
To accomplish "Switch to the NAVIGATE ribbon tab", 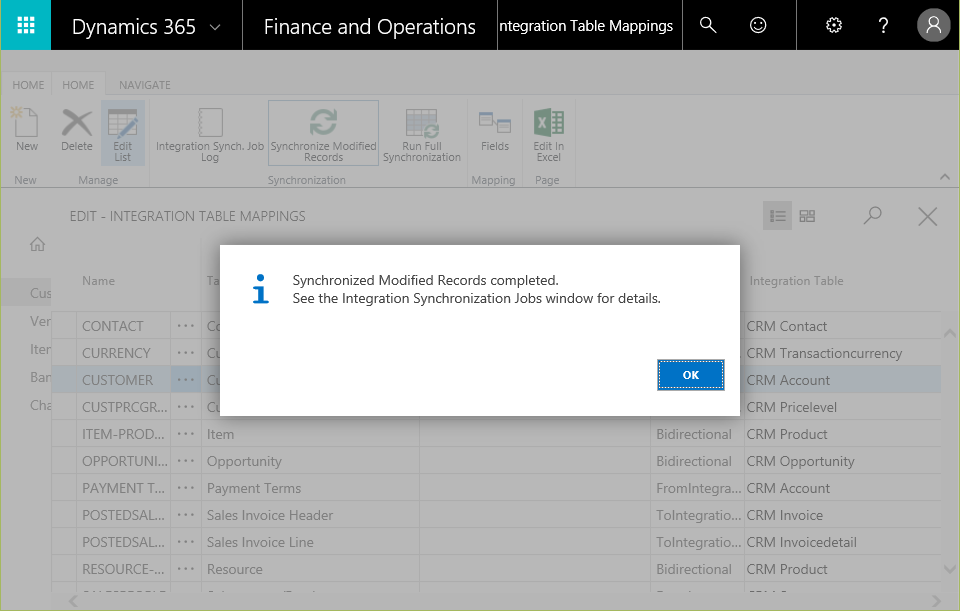I will coord(144,85).
